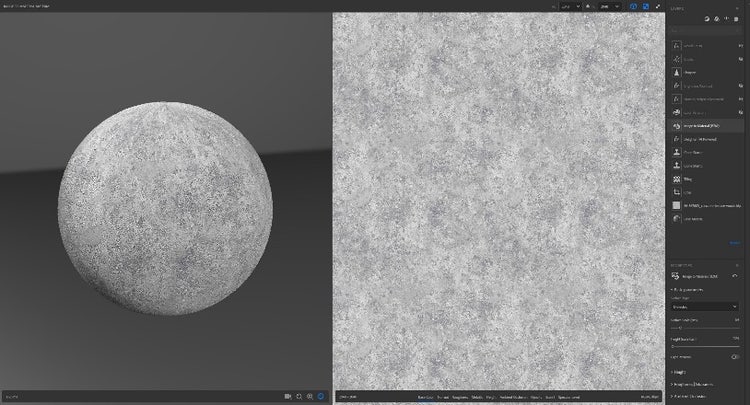Collapse the Main parameters section

click(688, 290)
